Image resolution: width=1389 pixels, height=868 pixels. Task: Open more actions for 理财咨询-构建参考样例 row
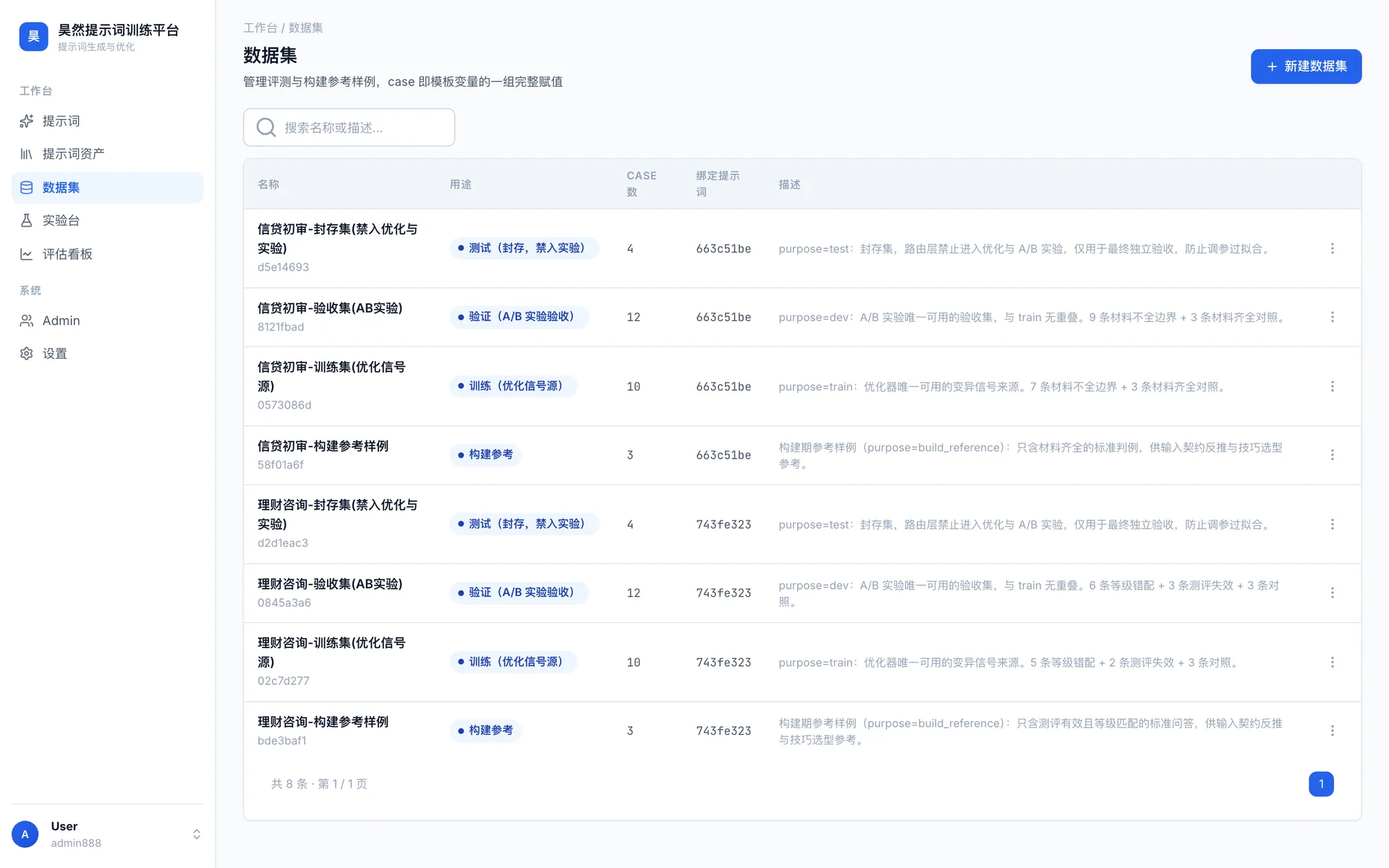[x=1332, y=731]
